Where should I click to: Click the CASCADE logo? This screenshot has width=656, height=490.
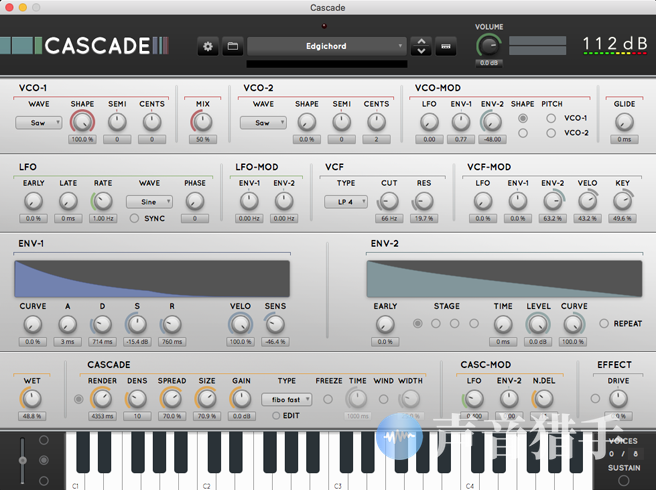84,46
